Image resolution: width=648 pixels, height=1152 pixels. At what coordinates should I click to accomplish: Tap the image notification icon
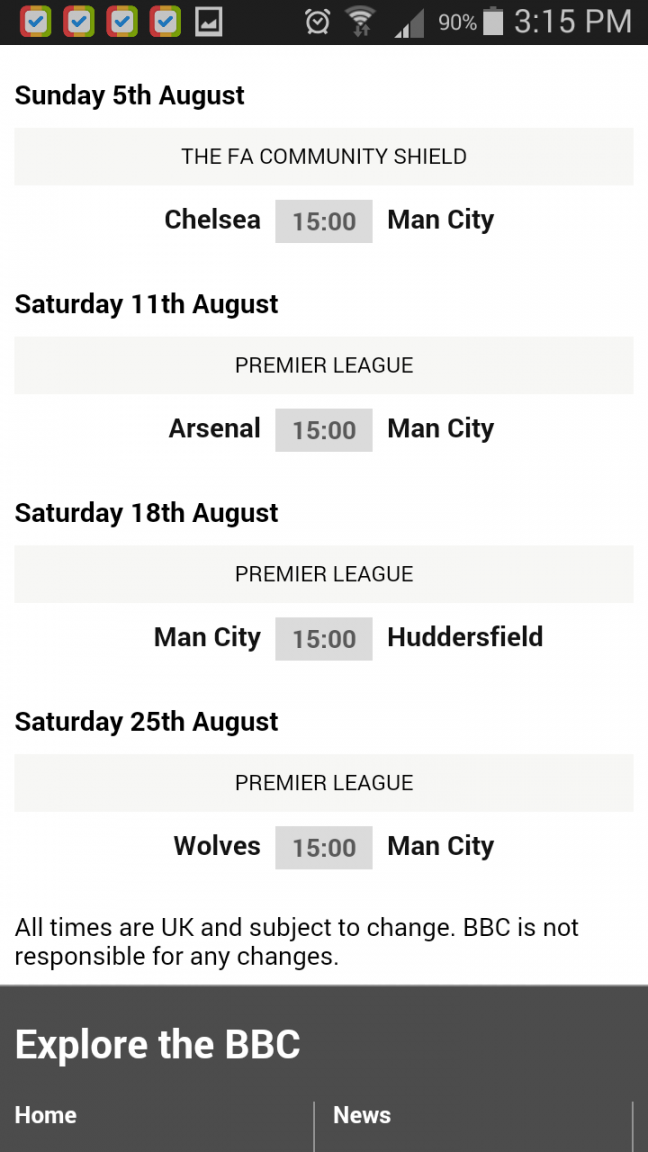click(x=209, y=22)
